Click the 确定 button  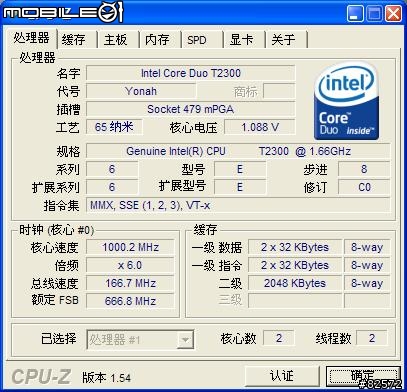pos(363,376)
